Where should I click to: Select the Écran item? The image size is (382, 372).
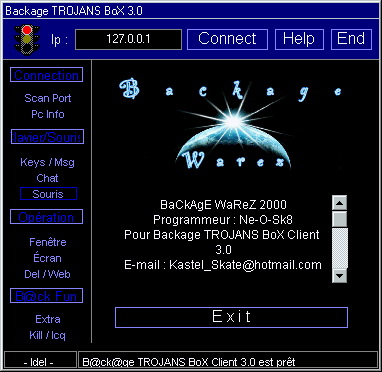point(47,258)
